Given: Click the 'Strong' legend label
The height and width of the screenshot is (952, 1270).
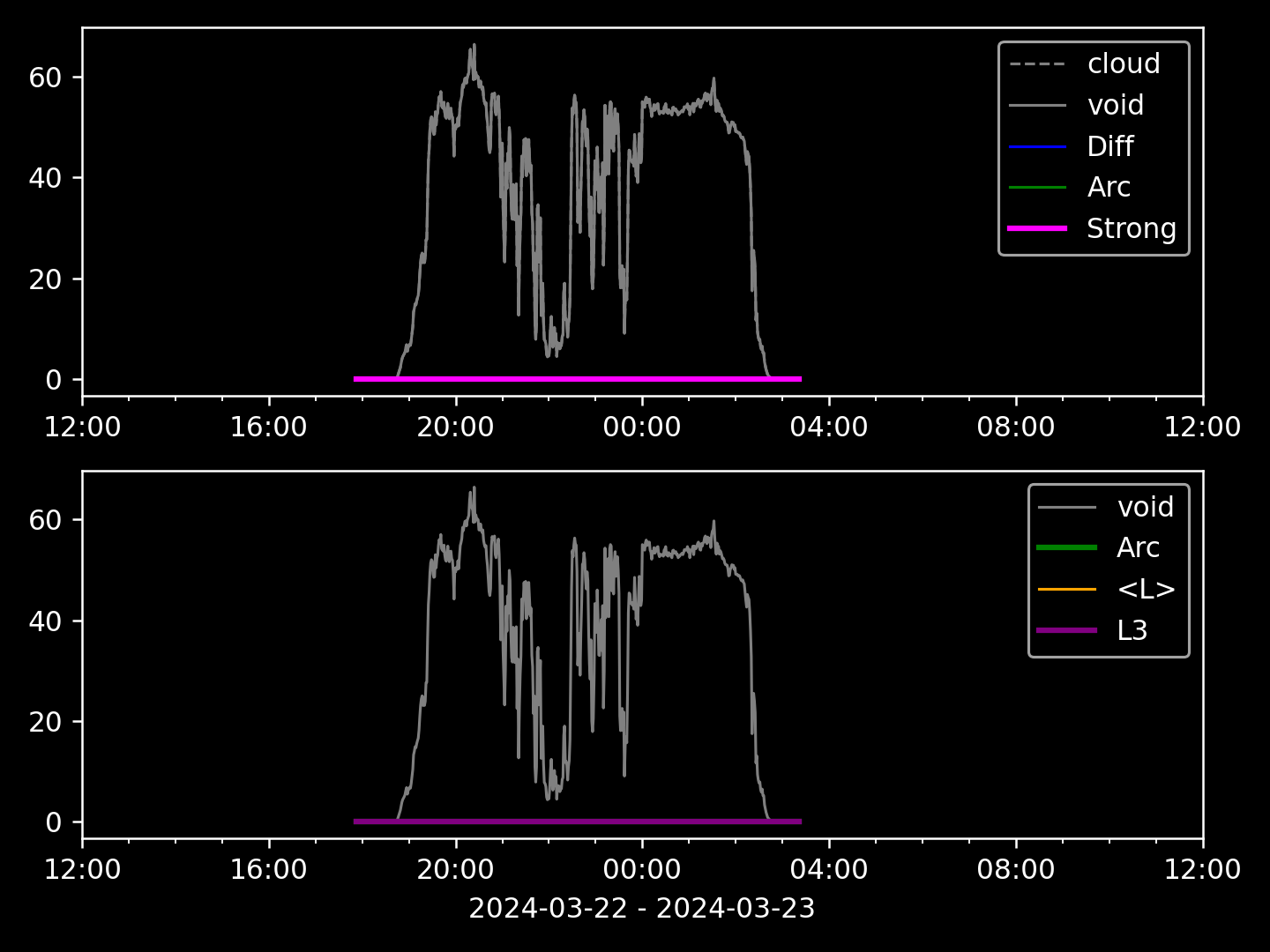Looking at the screenshot, I should click(x=1132, y=228).
